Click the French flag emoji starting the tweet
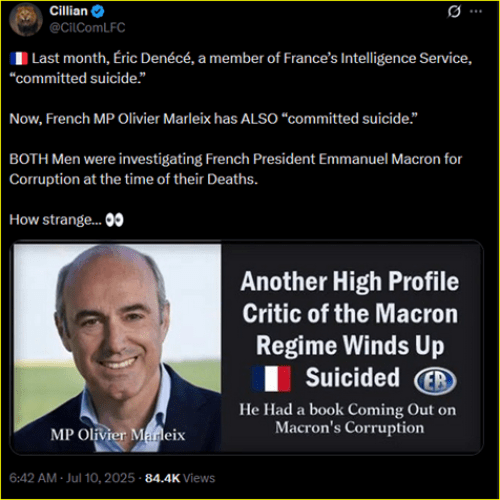Image resolution: width=500 pixels, height=500 pixels. pos(19,59)
